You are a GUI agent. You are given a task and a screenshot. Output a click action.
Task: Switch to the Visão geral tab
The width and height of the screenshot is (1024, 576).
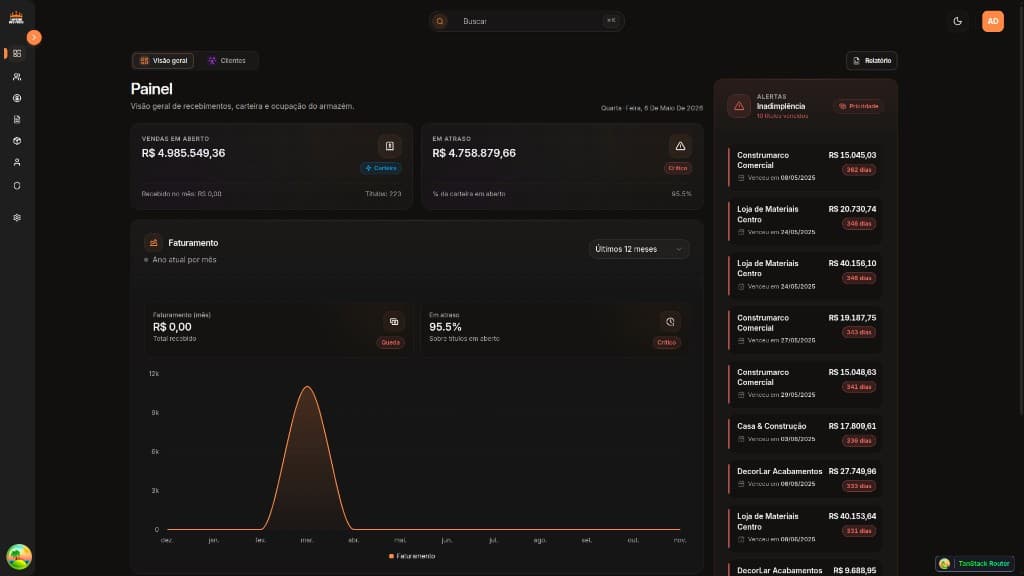tap(163, 61)
